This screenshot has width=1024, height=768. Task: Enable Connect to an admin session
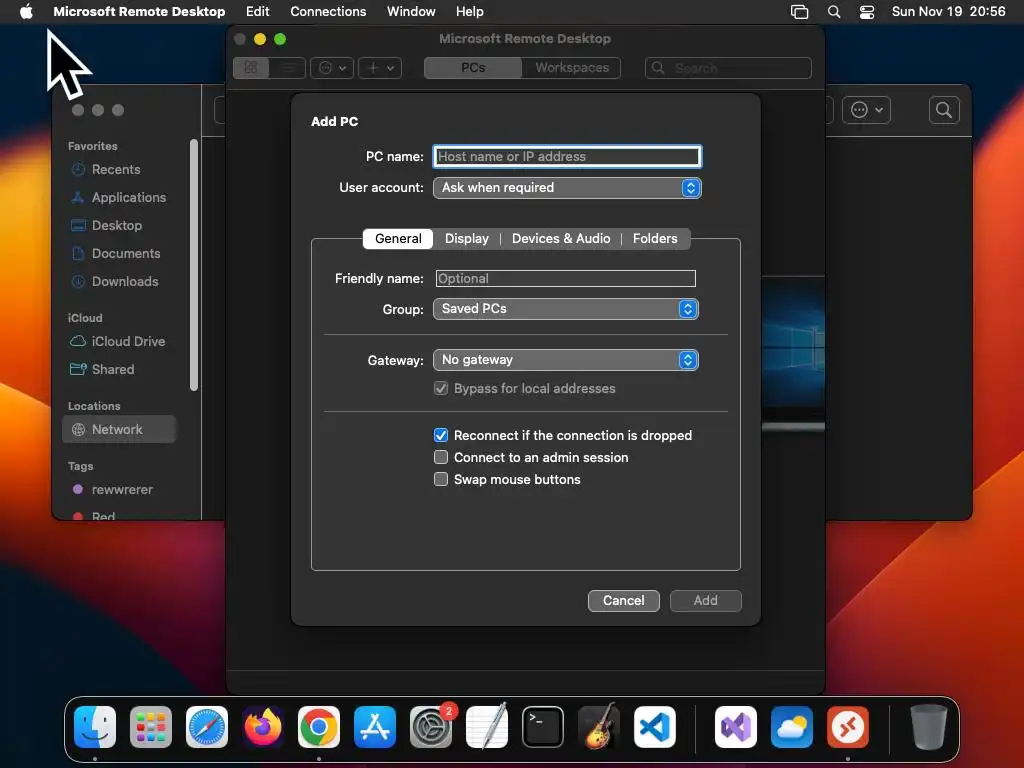click(x=441, y=457)
